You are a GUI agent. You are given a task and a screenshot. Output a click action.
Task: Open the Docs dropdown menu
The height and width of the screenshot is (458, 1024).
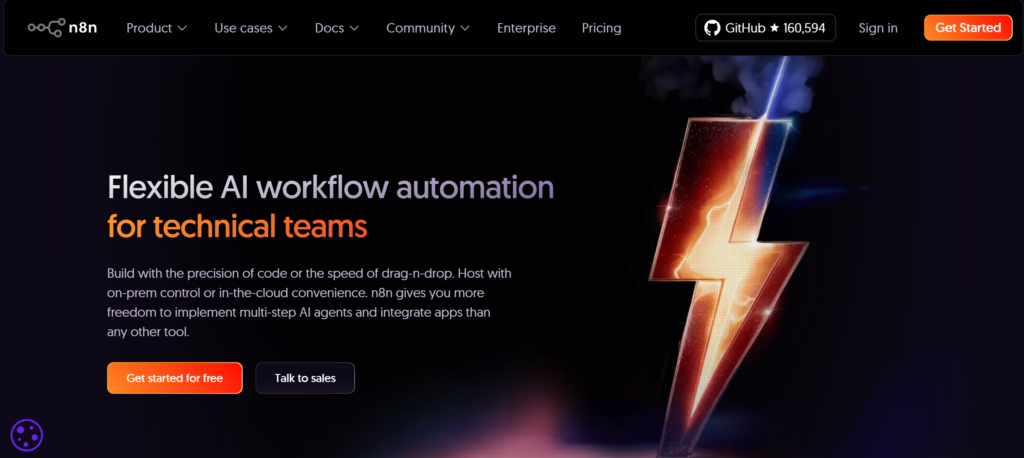pyautogui.click(x=337, y=28)
